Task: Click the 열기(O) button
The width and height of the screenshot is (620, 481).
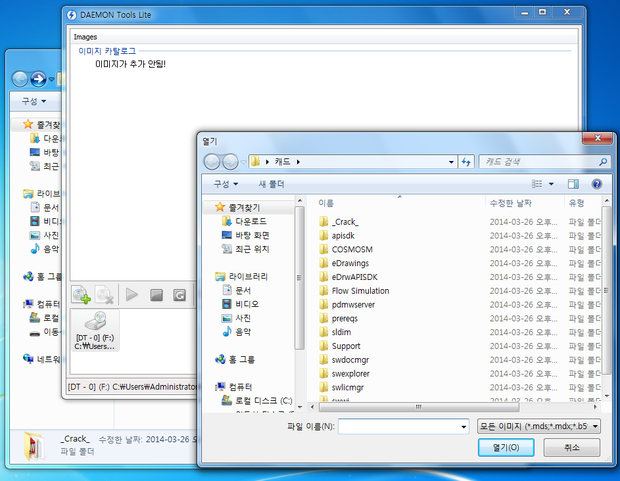Action: 506,447
